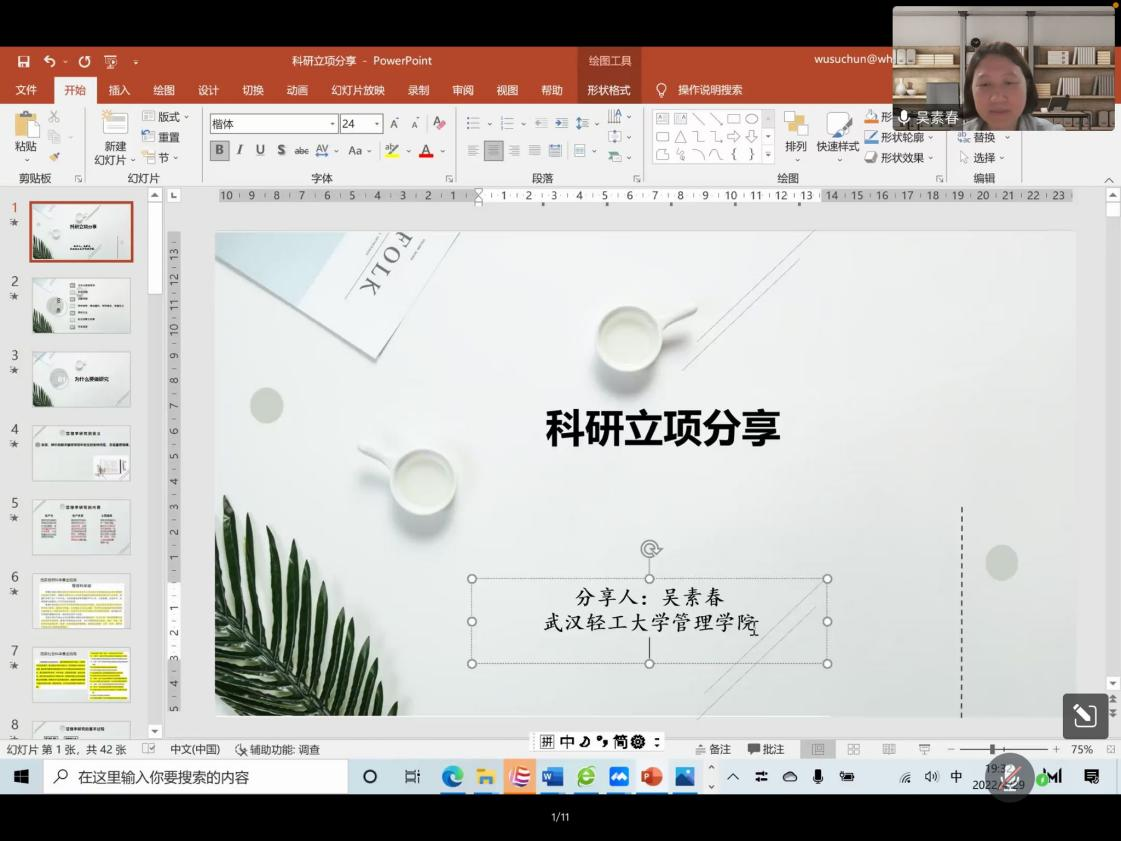Expand the Shape Outline (形状轮廓) dropdown

(x=932, y=137)
